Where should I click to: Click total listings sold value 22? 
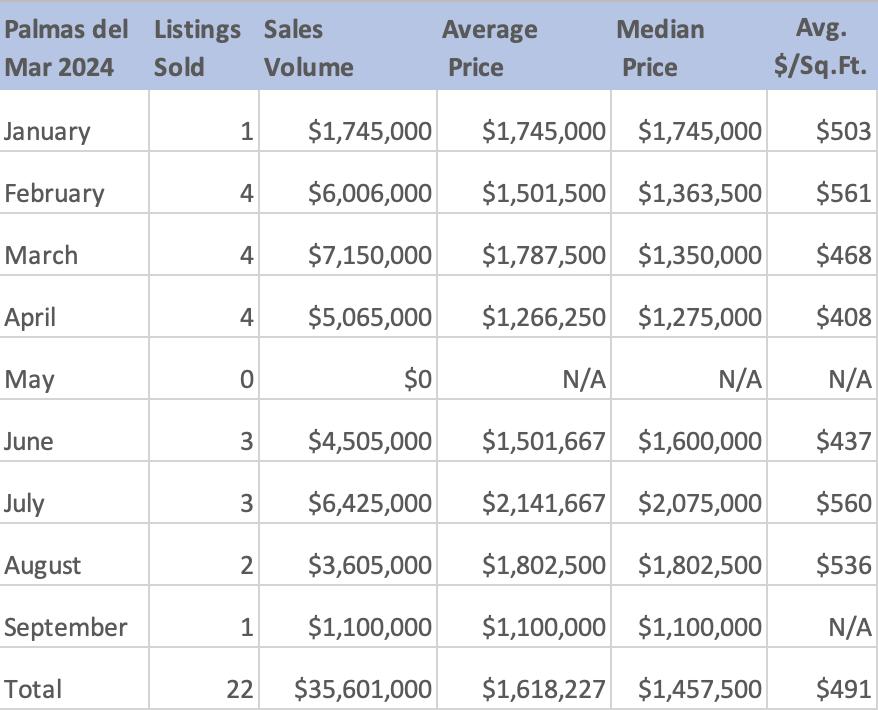click(x=239, y=690)
